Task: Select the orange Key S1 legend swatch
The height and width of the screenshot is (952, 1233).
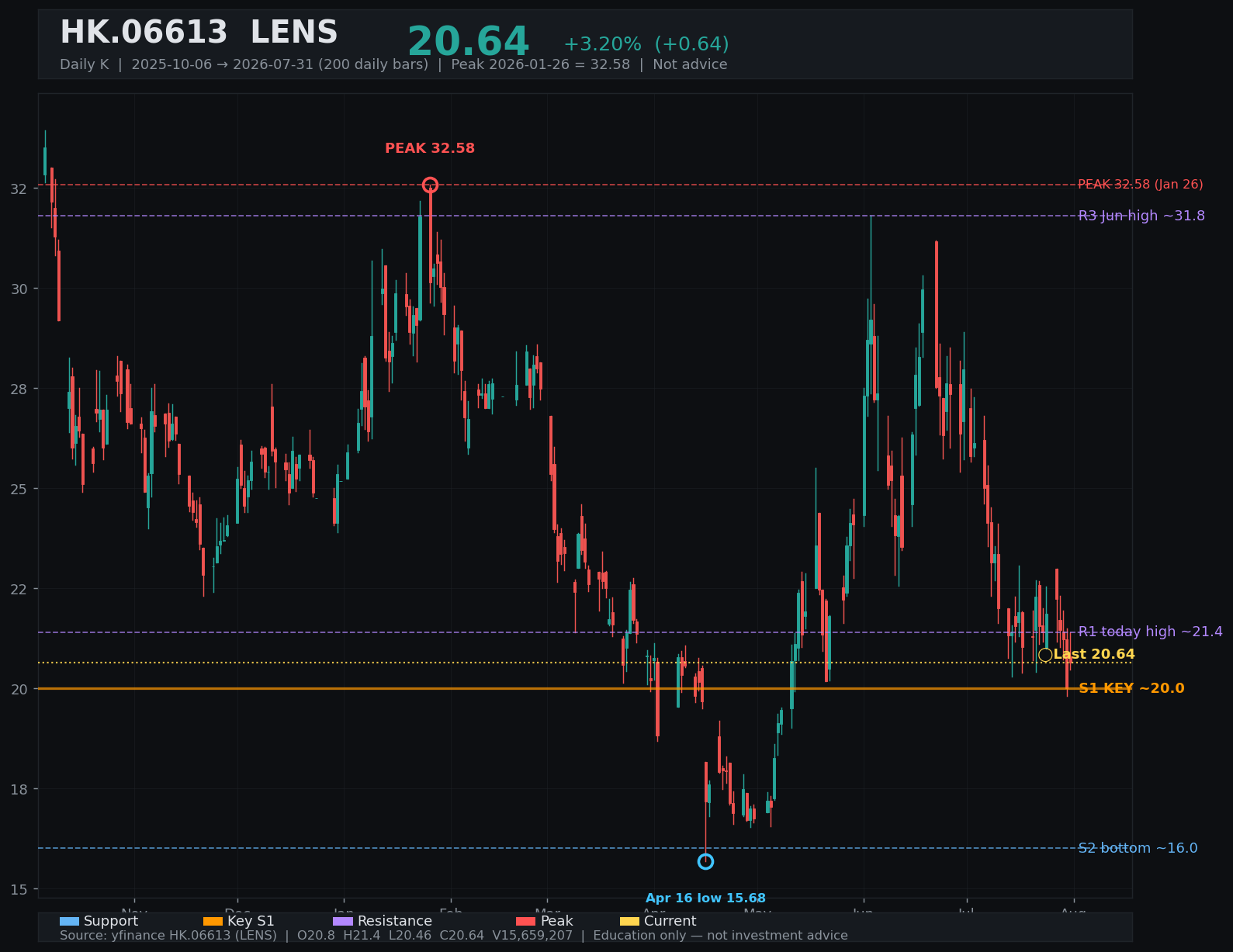Action: coord(213,921)
